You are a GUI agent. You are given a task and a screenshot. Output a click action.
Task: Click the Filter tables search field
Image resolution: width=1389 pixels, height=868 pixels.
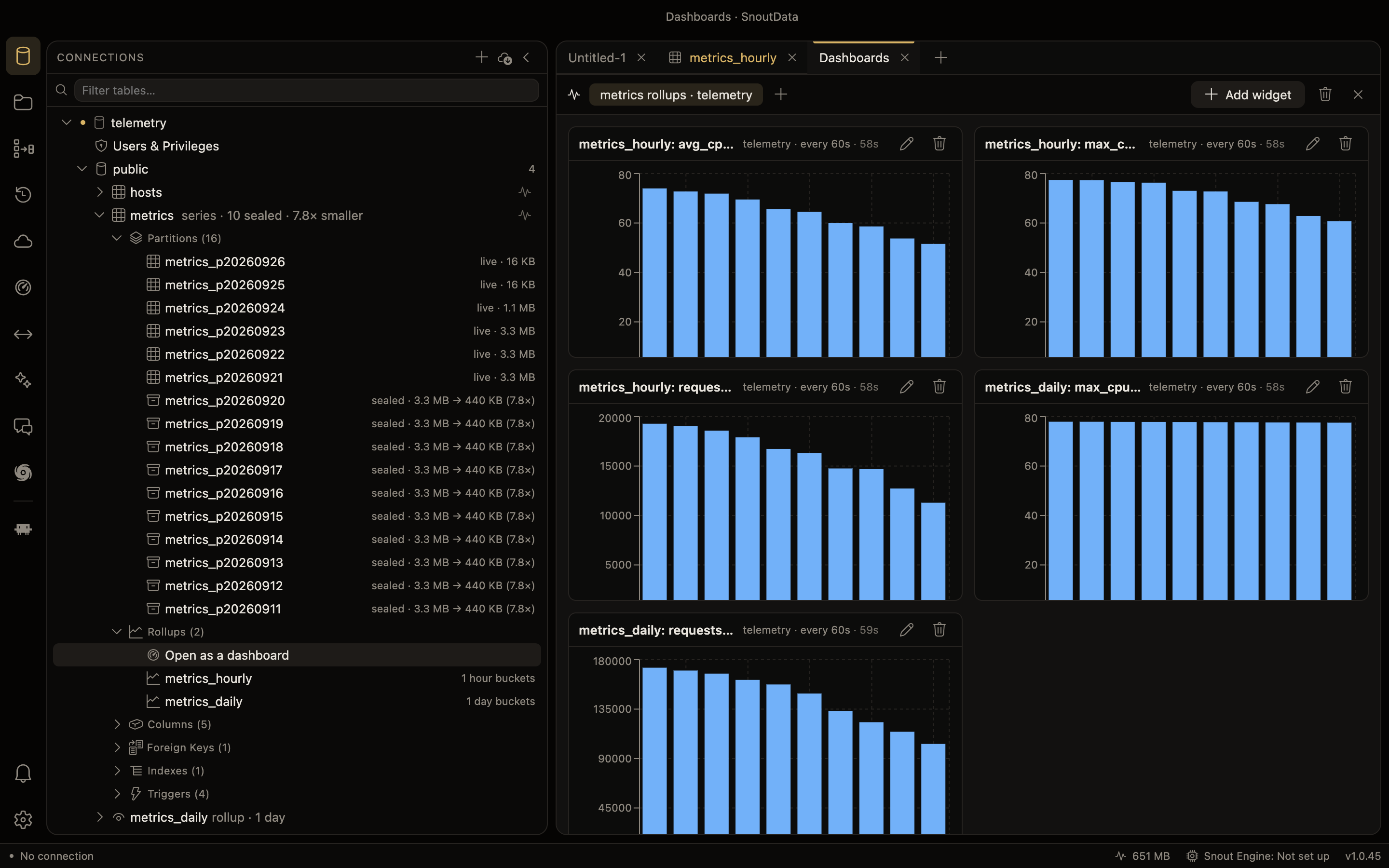(x=306, y=90)
